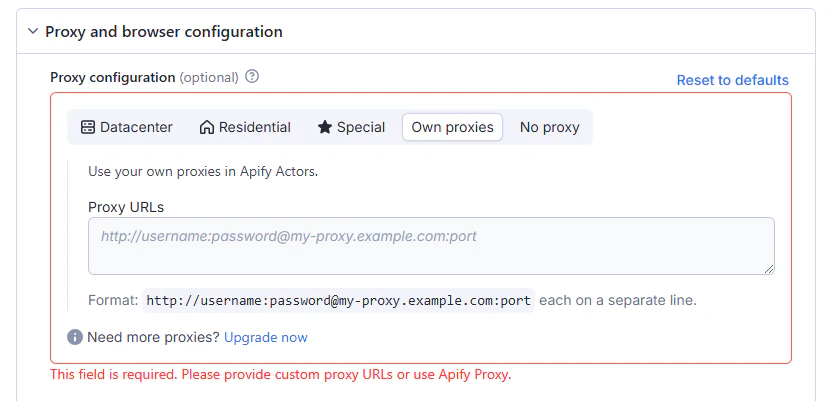833x401 pixels.
Task: Focus the Proxy URLs text area
Action: [x=430, y=245]
